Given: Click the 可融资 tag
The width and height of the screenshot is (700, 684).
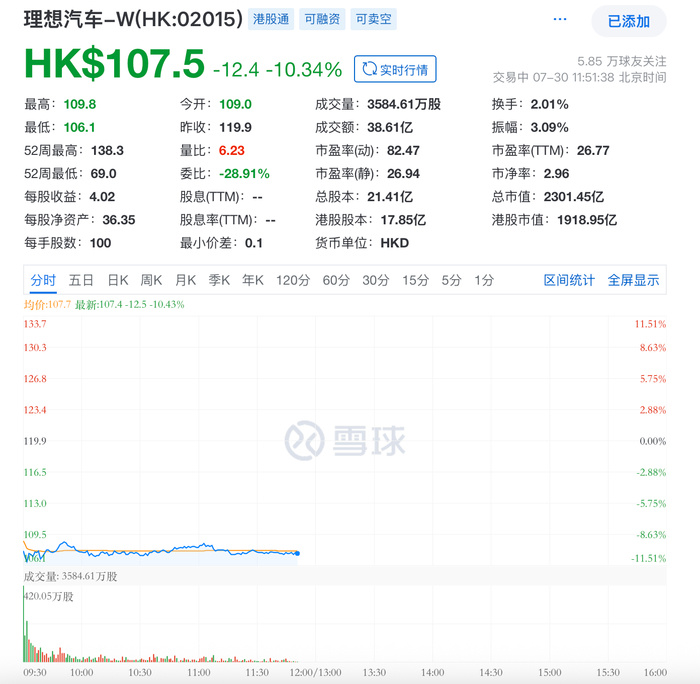Looking at the screenshot, I should [x=322, y=19].
